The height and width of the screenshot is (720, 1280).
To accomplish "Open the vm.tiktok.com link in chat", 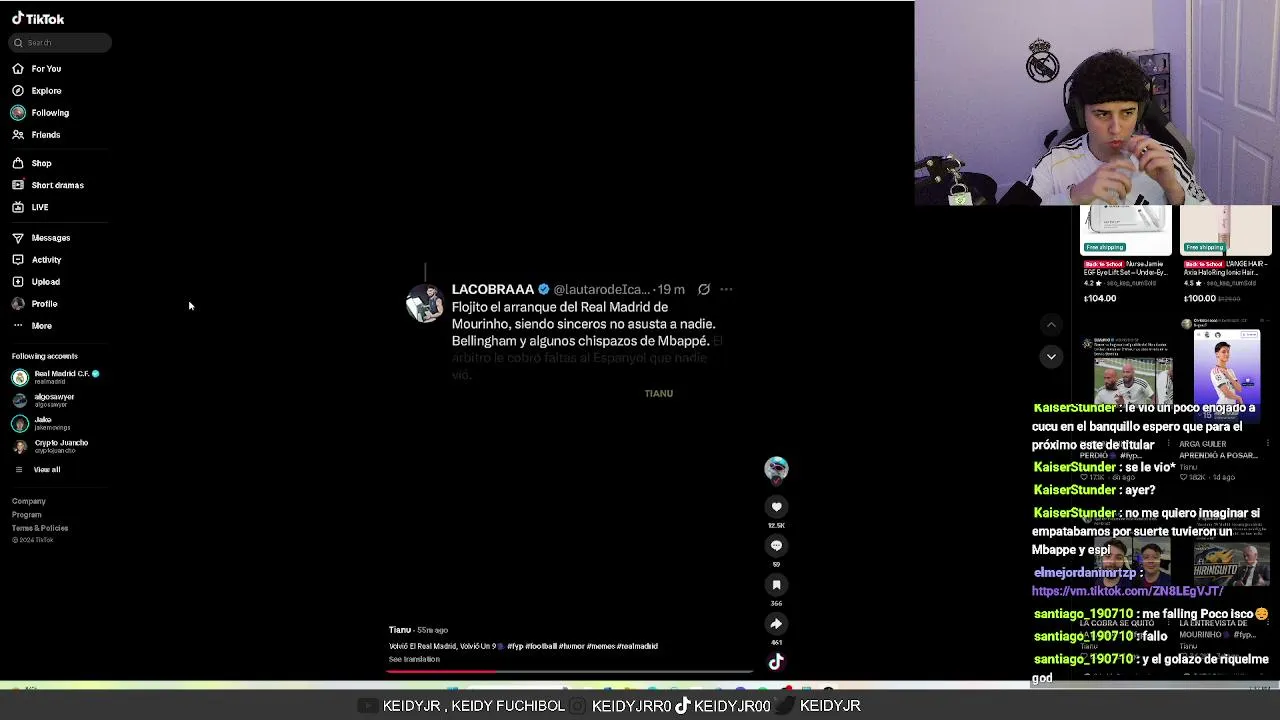I will 1127,591.
